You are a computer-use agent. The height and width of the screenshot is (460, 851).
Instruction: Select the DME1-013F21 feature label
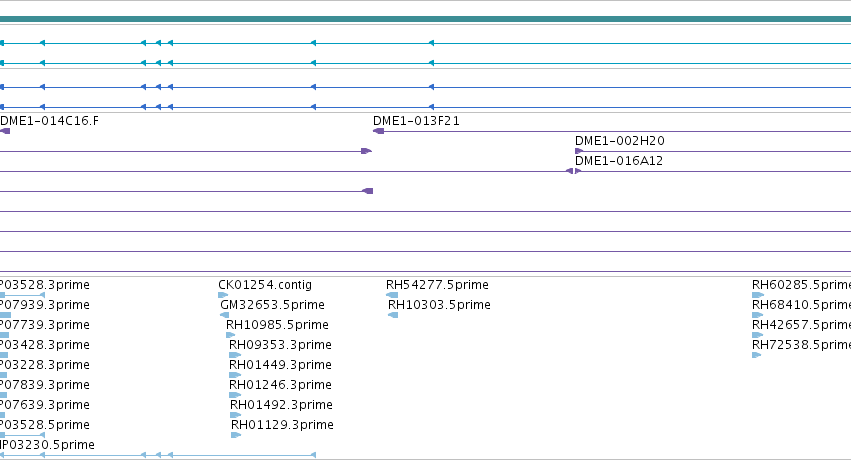pyautogui.click(x=416, y=121)
